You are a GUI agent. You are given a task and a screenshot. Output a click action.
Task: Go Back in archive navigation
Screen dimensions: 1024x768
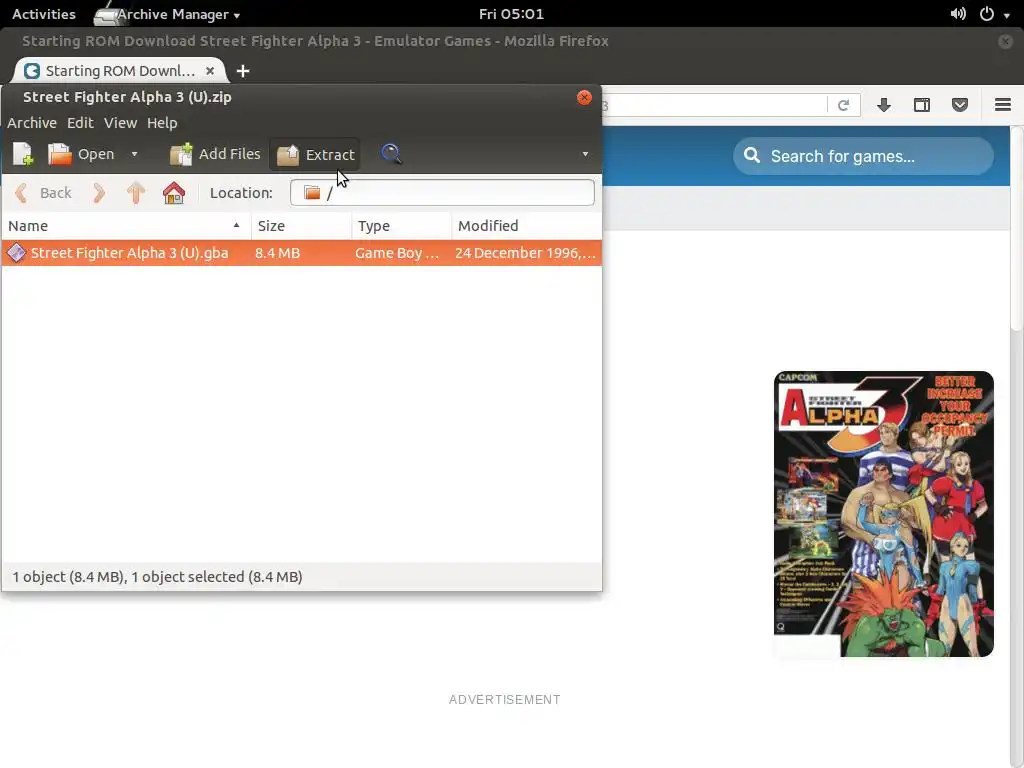click(43, 193)
